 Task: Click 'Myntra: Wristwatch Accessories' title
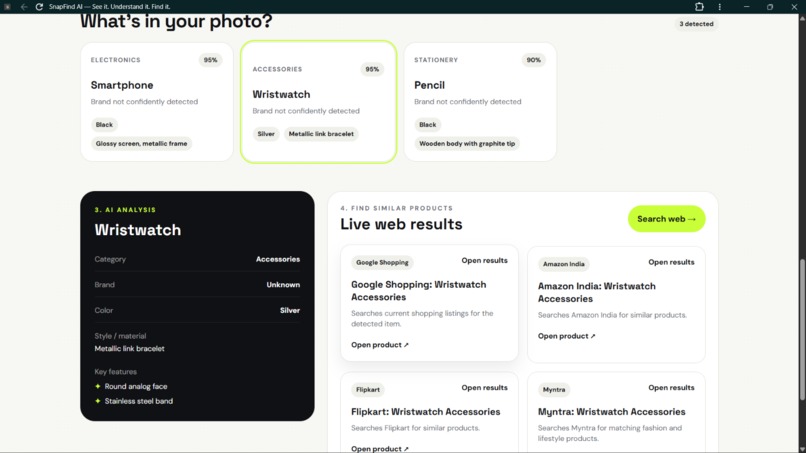point(611,412)
